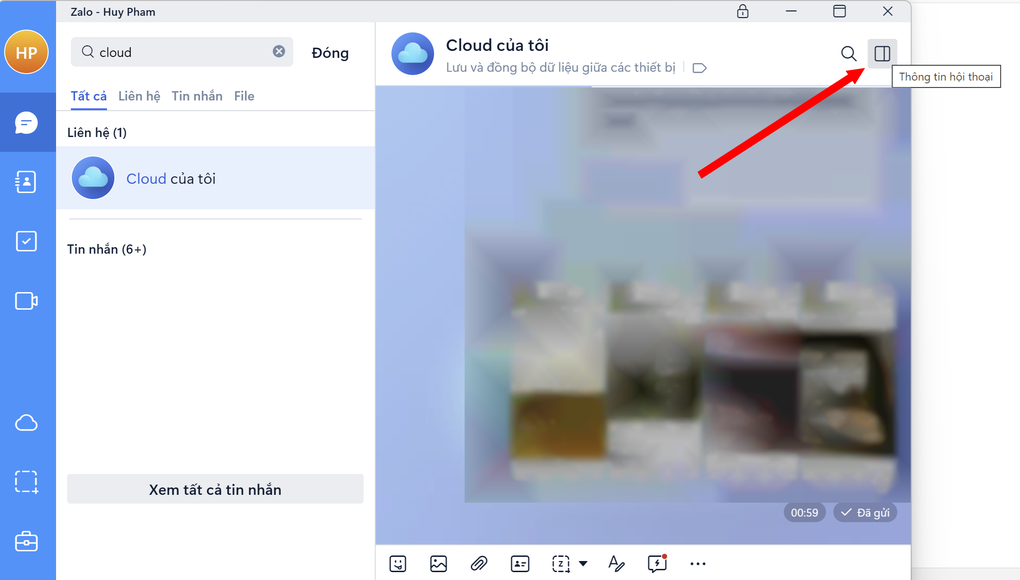The height and width of the screenshot is (580, 1020).
Task: Open the quick message lightning icon
Action: [658, 563]
